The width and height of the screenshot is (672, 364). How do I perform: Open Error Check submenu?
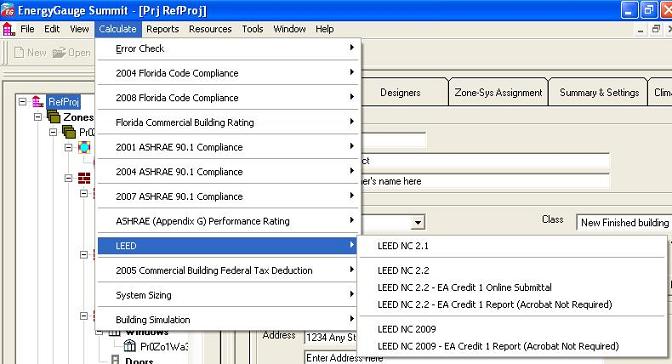pyautogui.click(x=228, y=48)
